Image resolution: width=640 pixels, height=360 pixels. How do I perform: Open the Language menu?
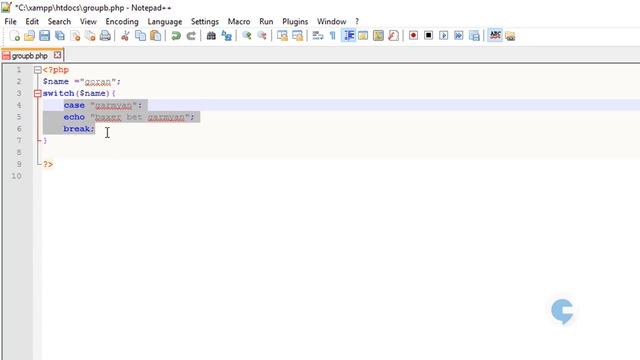click(x=165, y=22)
